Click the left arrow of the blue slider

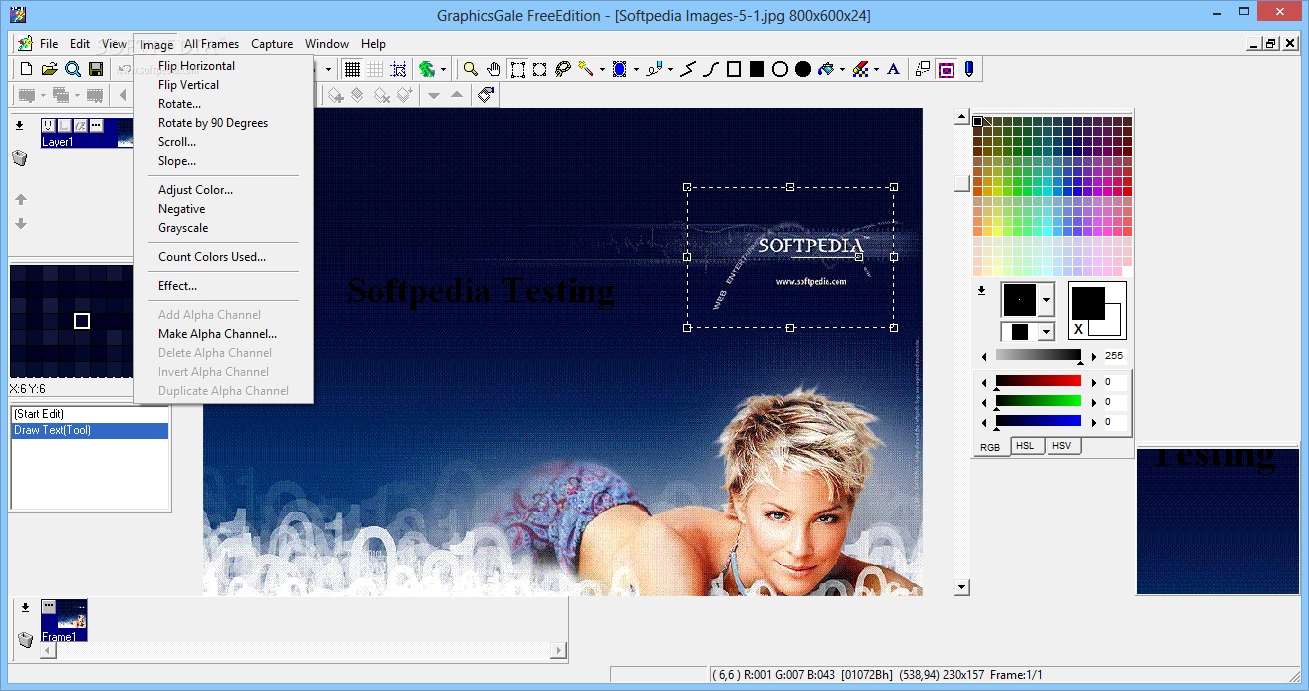(984, 422)
